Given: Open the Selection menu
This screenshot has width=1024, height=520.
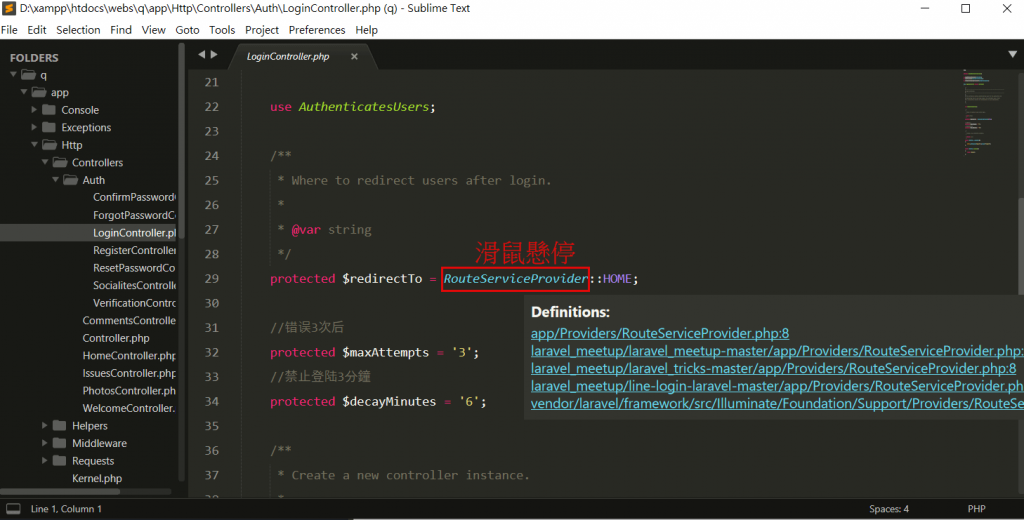Looking at the screenshot, I should (78, 30).
